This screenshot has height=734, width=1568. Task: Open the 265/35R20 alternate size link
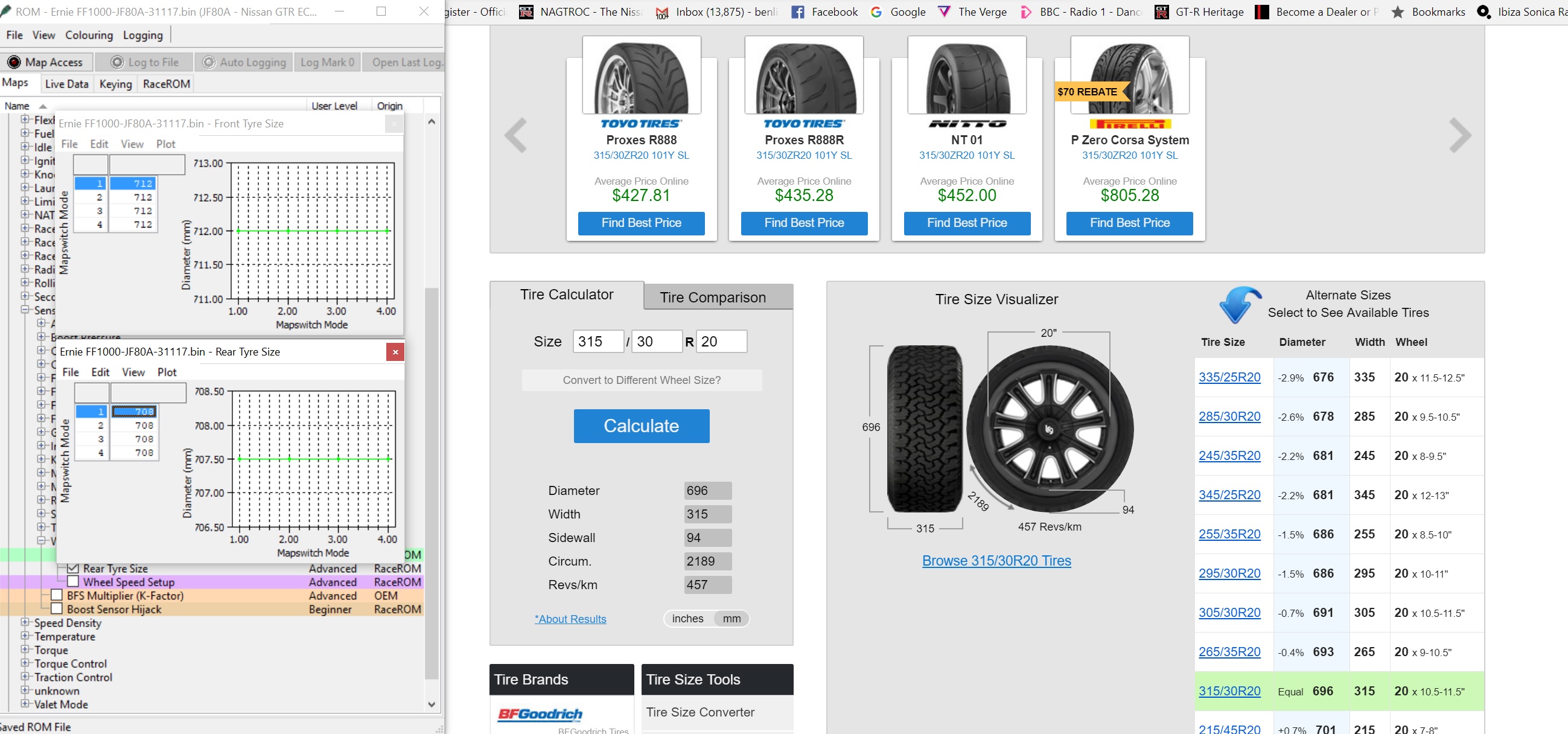point(1229,652)
